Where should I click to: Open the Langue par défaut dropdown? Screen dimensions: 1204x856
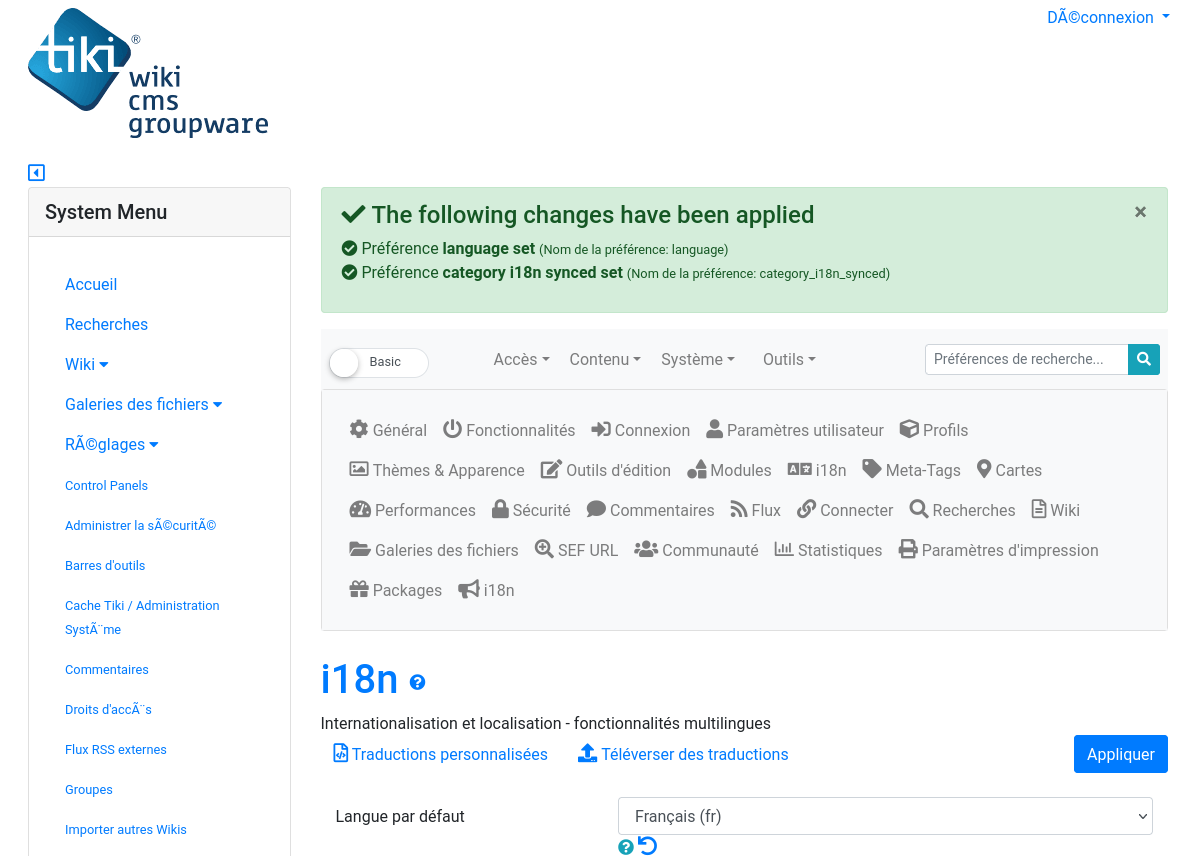tap(885, 816)
